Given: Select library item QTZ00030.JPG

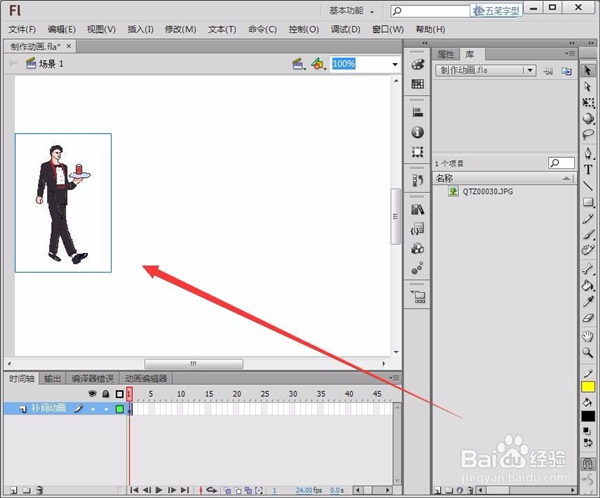Looking at the screenshot, I should point(488,191).
